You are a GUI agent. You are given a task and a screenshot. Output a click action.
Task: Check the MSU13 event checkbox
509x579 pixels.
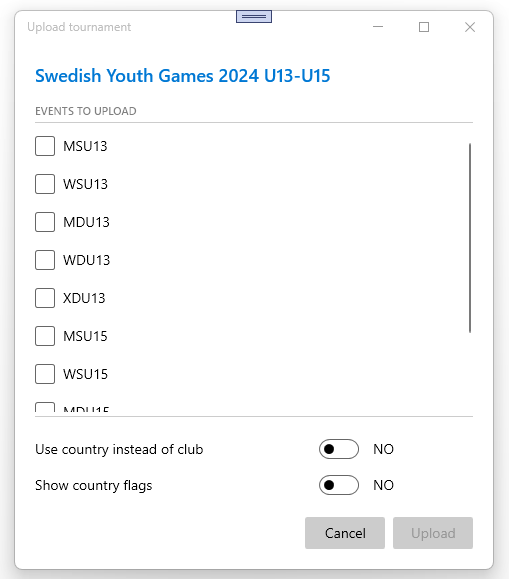[45, 146]
